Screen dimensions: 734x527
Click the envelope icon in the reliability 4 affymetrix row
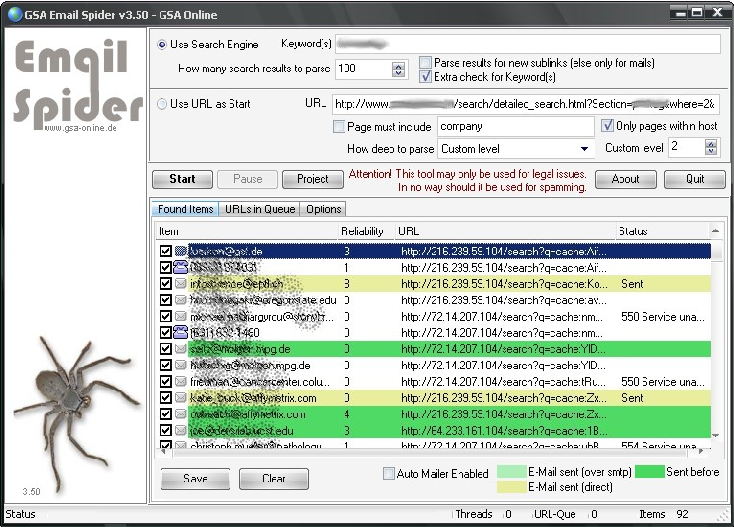point(180,414)
